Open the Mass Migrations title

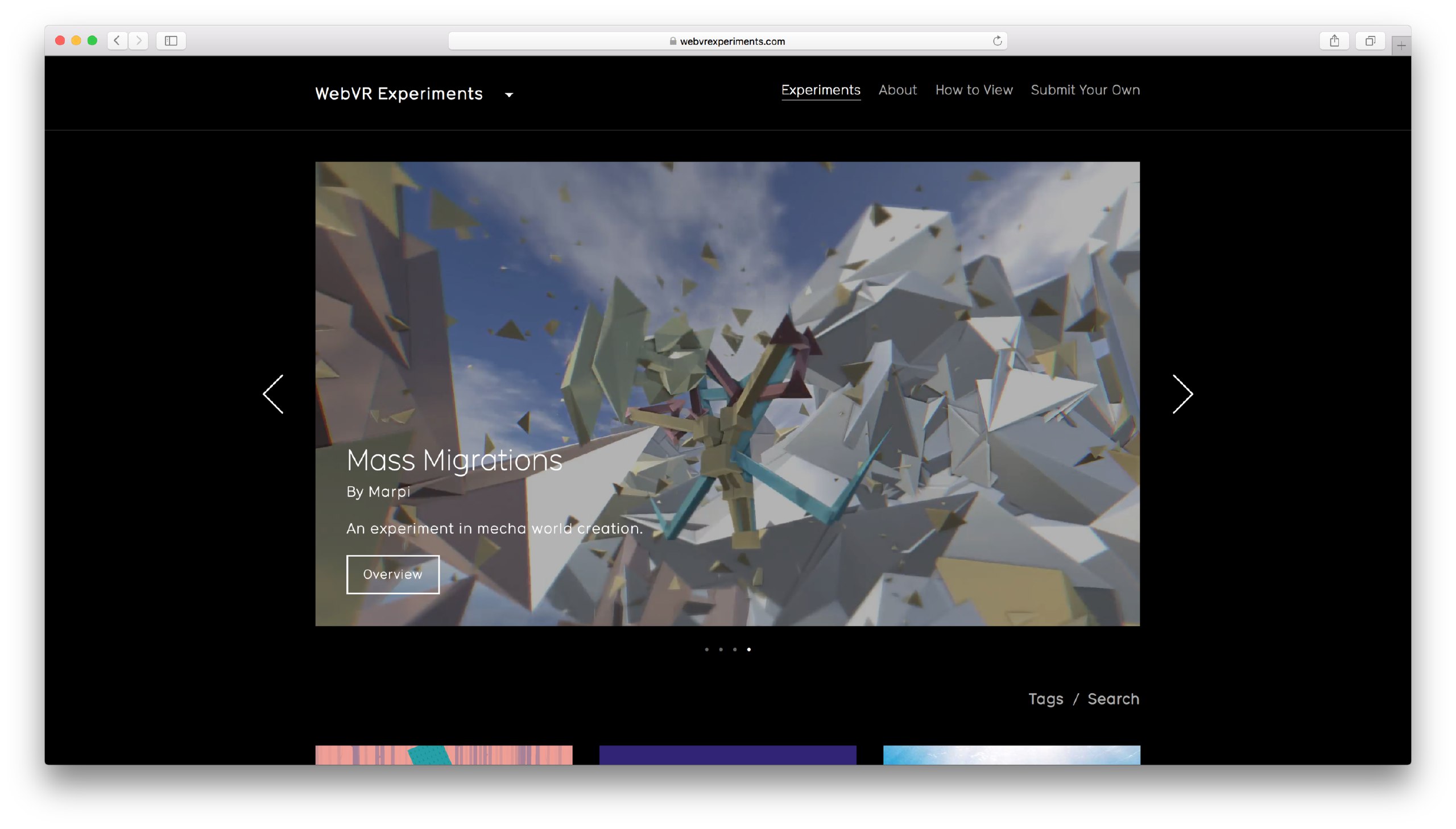click(x=454, y=460)
